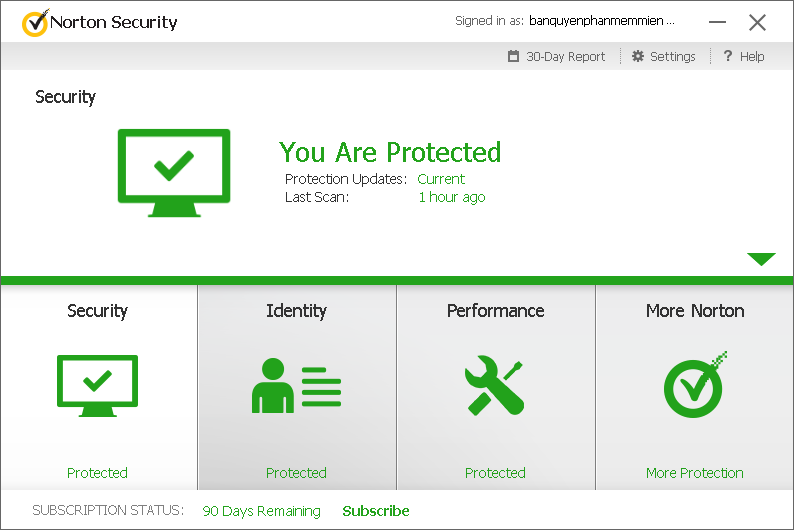
Task: Click the Subscribe link
Action: tap(376, 511)
